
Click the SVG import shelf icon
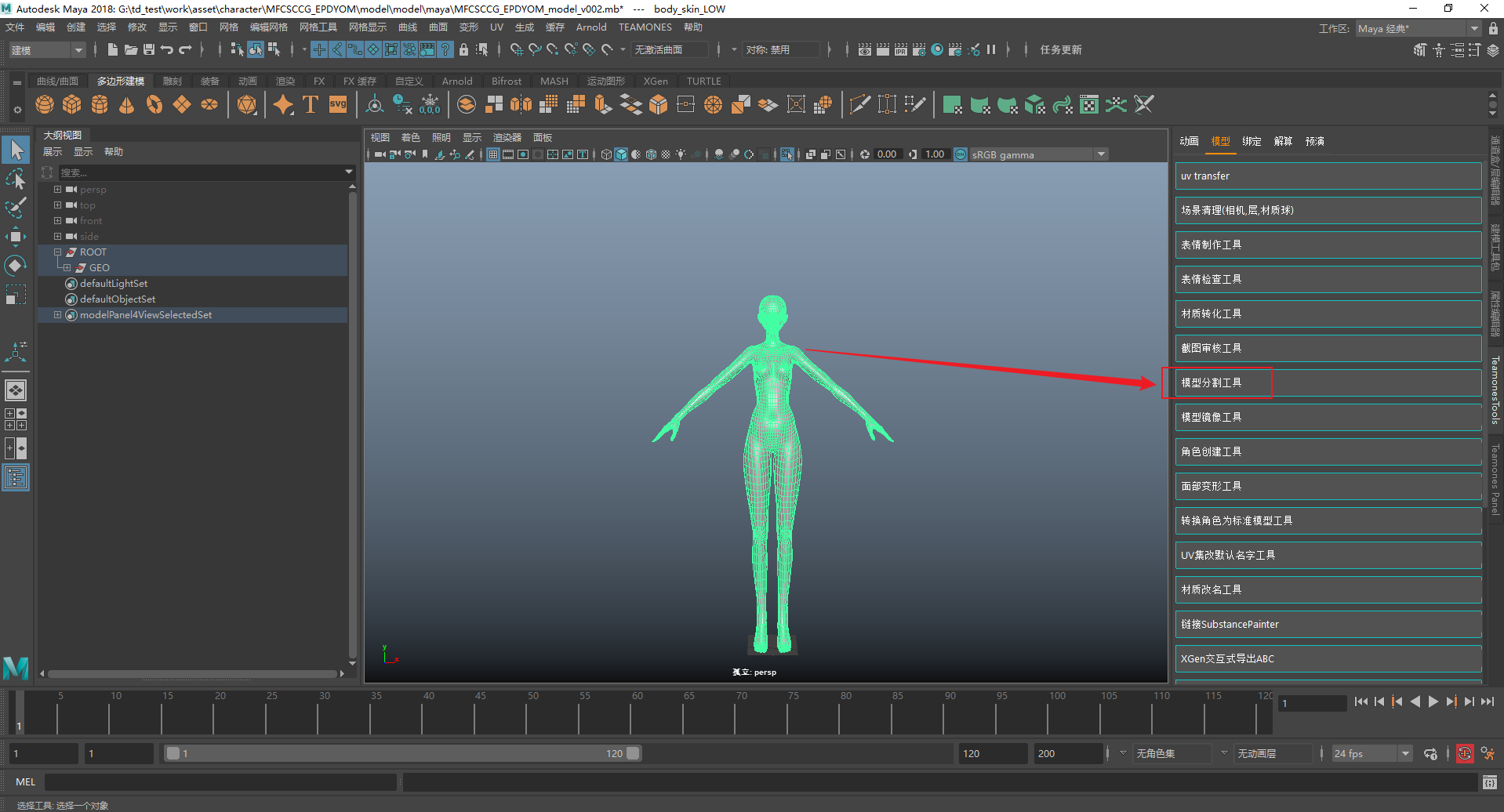click(x=338, y=104)
